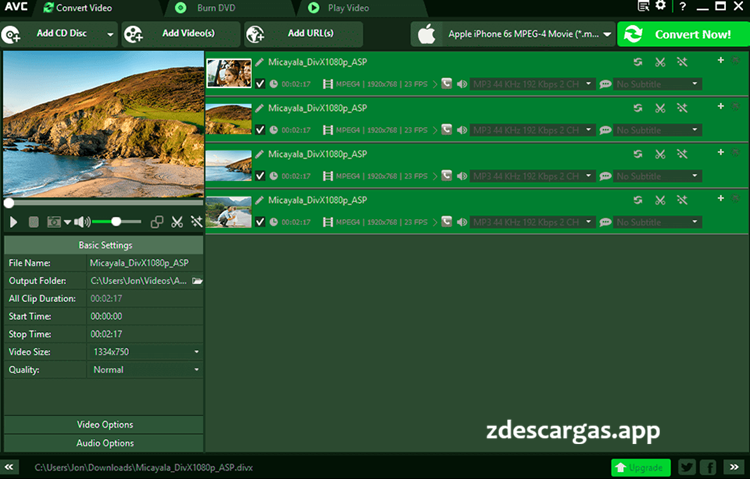Open the Video Size 1334x750 dropdown
This screenshot has height=479, width=750.
coord(145,352)
